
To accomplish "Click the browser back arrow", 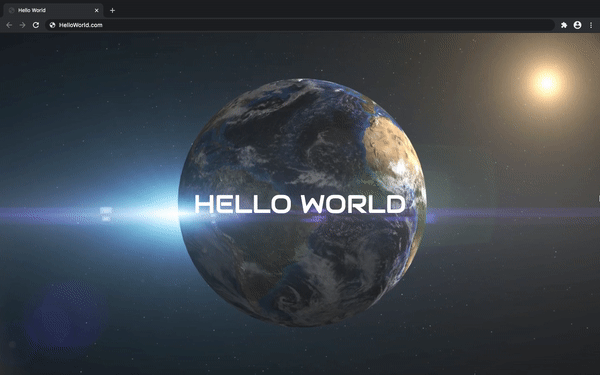I will click(x=9, y=25).
